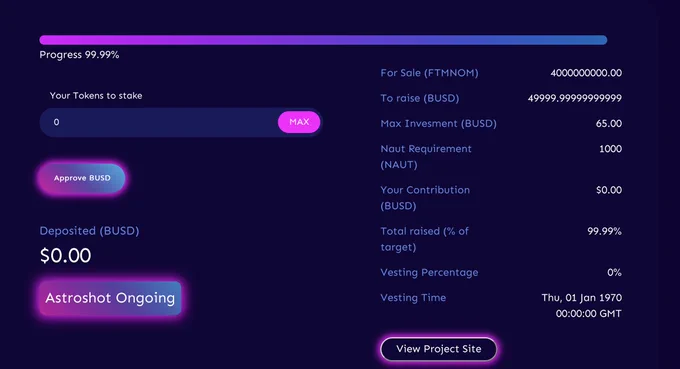The image size is (680, 369).
Task: Click the Max Invesment (BUSD) label
Action: coord(438,124)
